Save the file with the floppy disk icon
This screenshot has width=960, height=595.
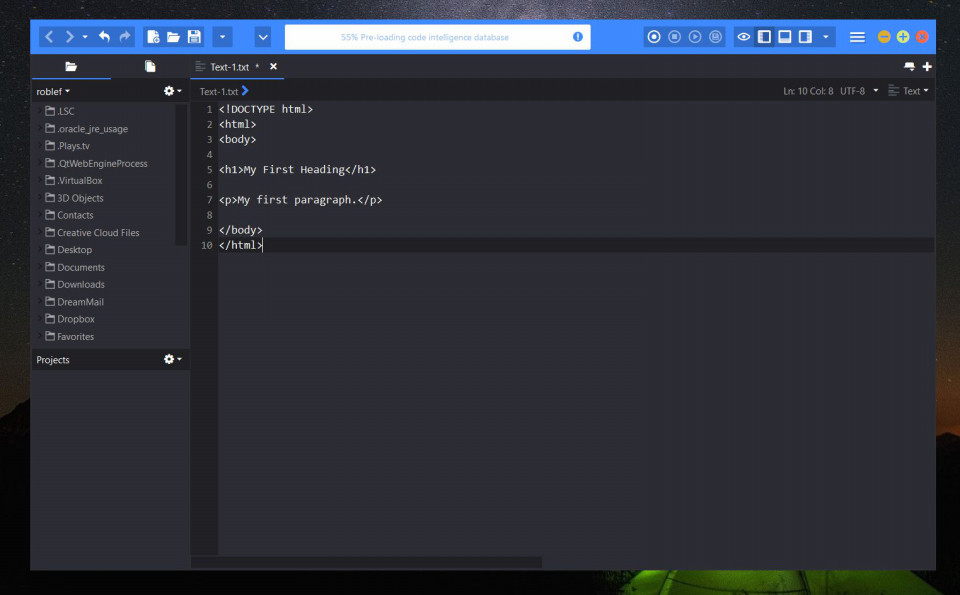194,37
